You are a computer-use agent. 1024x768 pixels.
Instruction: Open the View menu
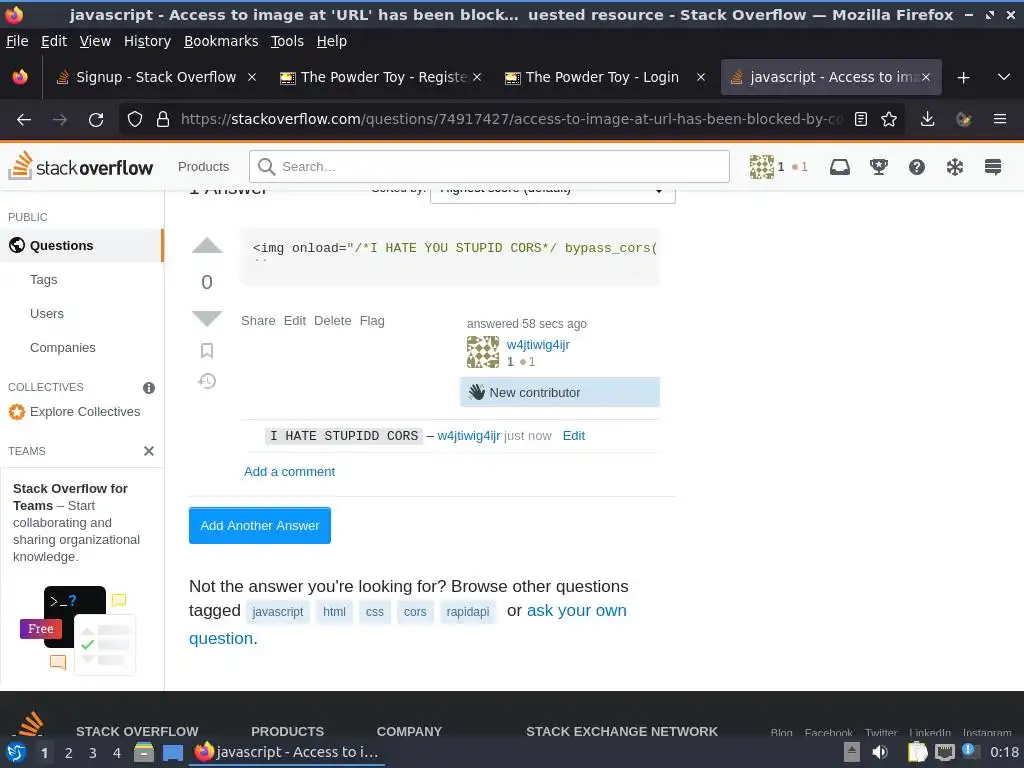[x=95, y=41]
